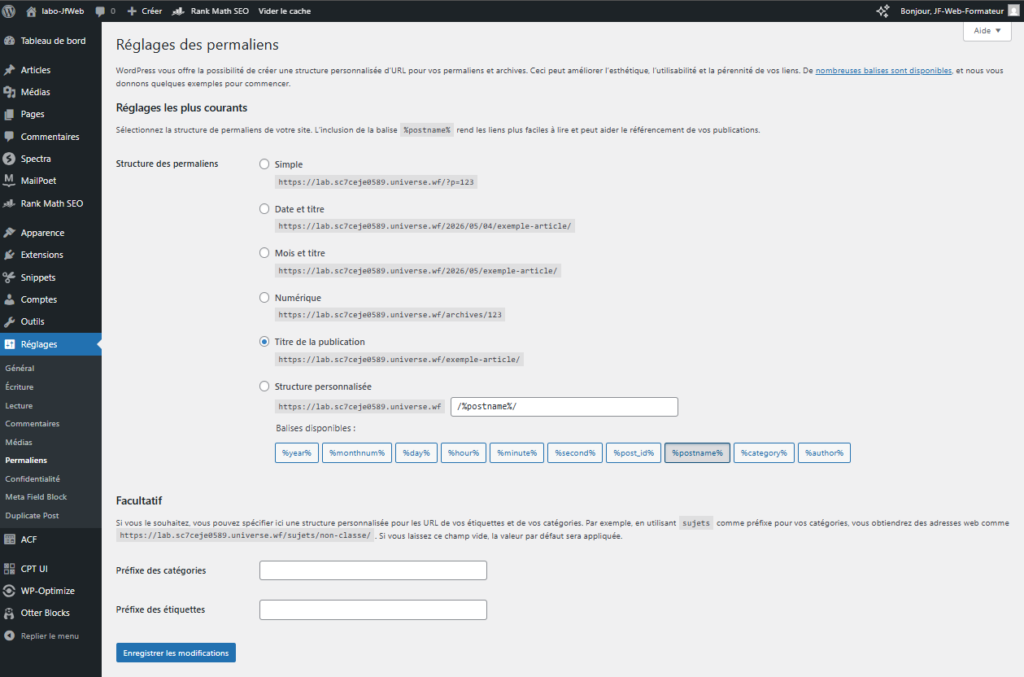Select the Date et titre radio button

coord(264,209)
